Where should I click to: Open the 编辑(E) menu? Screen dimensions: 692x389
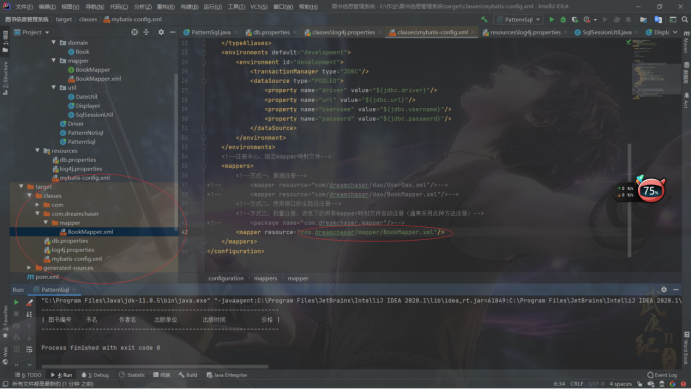click(47, 7)
